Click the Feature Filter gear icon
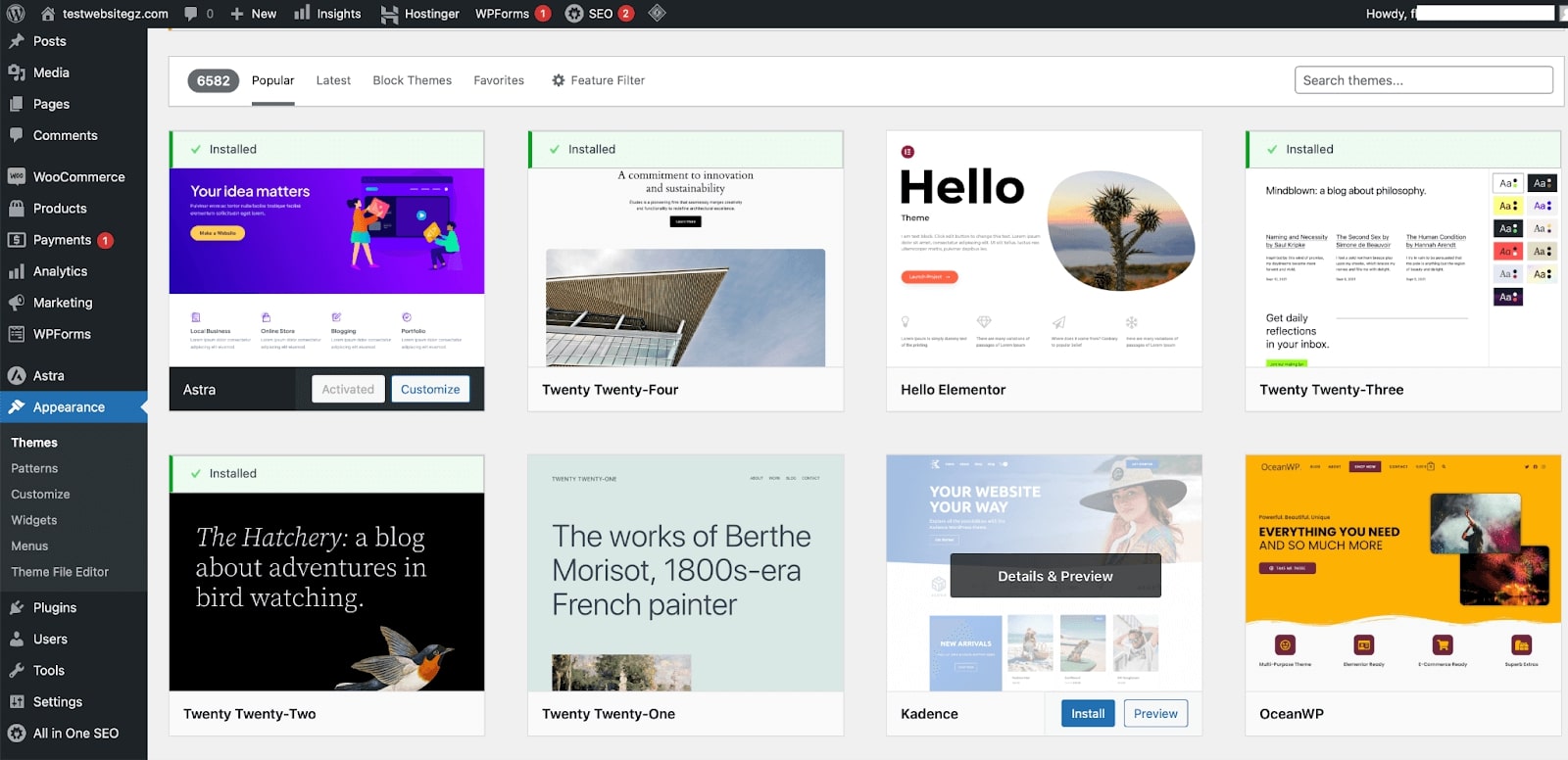This screenshot has width=1568, height=760. [559, 80]
